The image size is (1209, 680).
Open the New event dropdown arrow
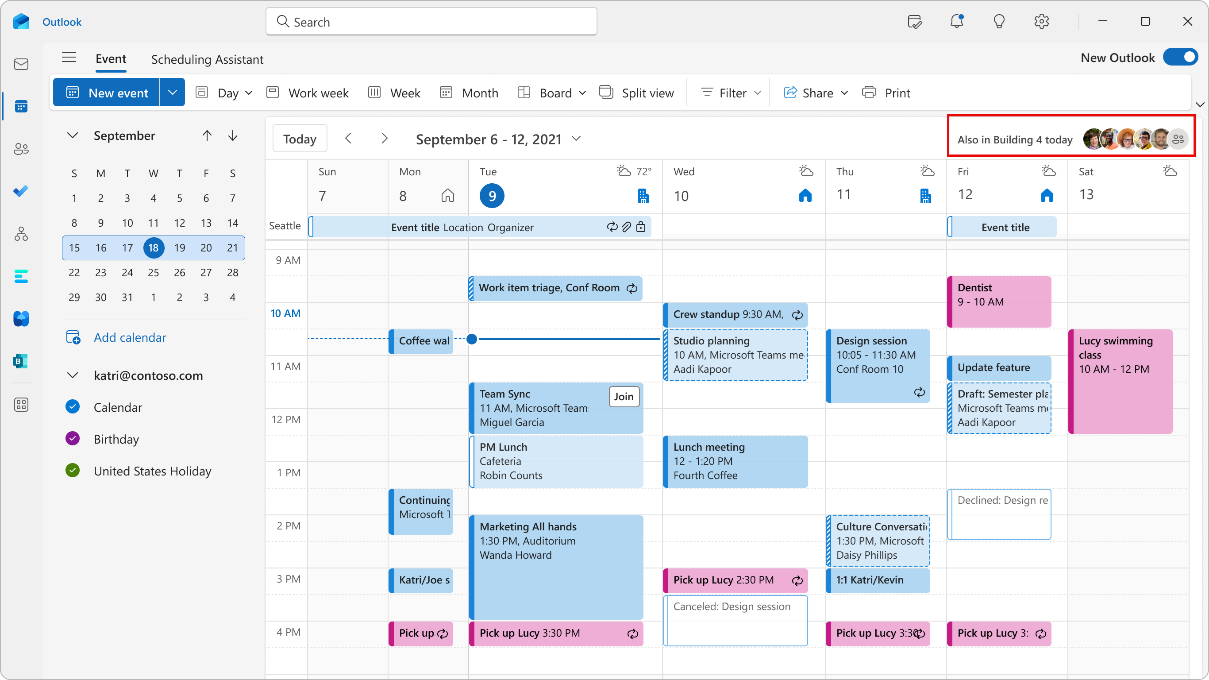[172, 93]
